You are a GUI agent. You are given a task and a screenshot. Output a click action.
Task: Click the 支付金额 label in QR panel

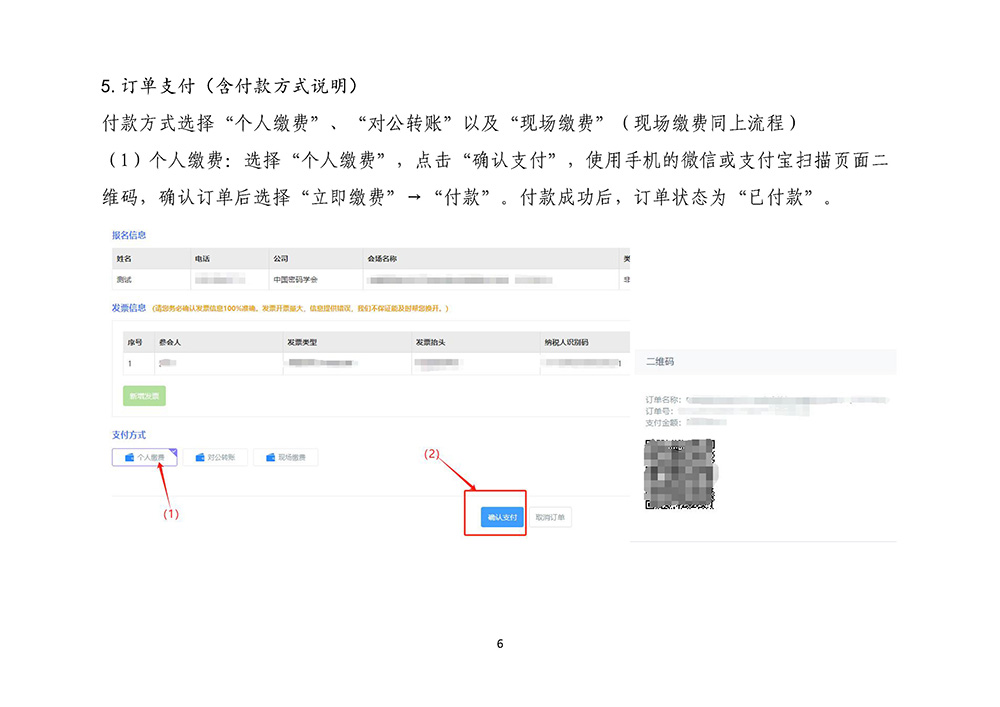coord(663,423)
